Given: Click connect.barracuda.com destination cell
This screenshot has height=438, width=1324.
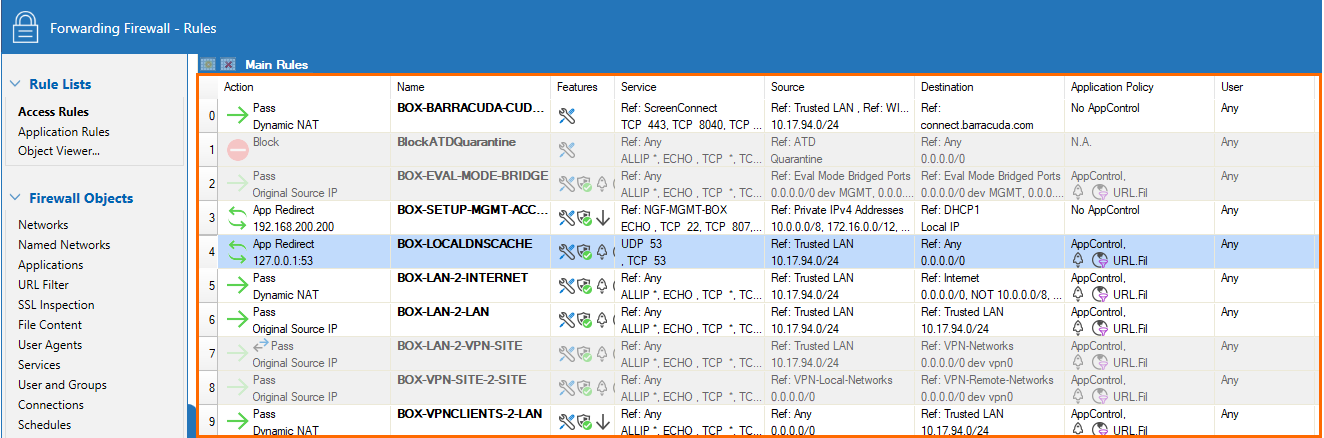Looking at the screenshot, I should 977,125.
